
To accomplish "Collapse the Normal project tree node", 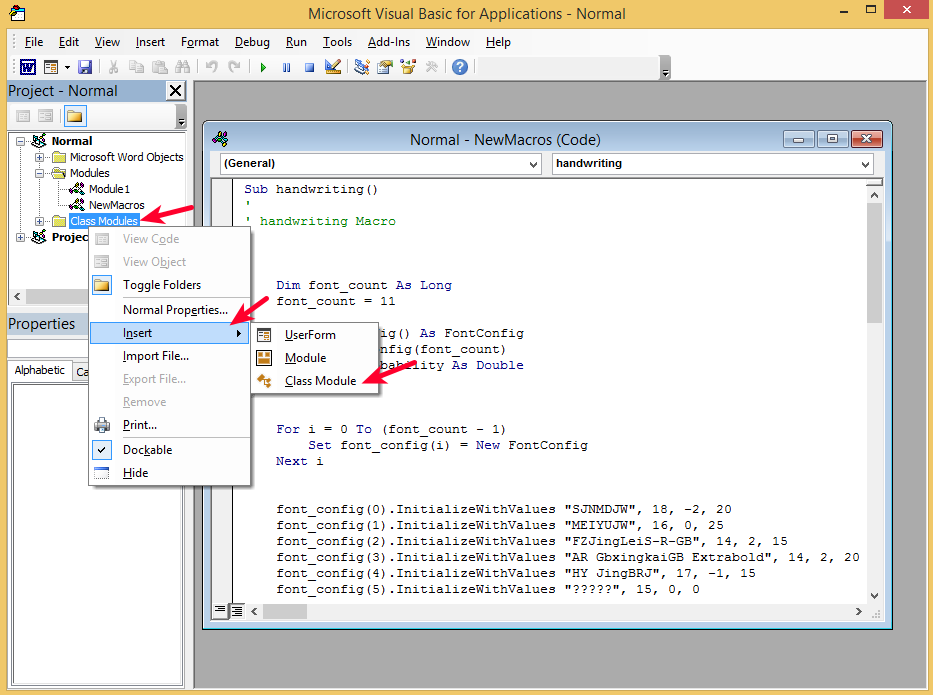I will point(20,142).
